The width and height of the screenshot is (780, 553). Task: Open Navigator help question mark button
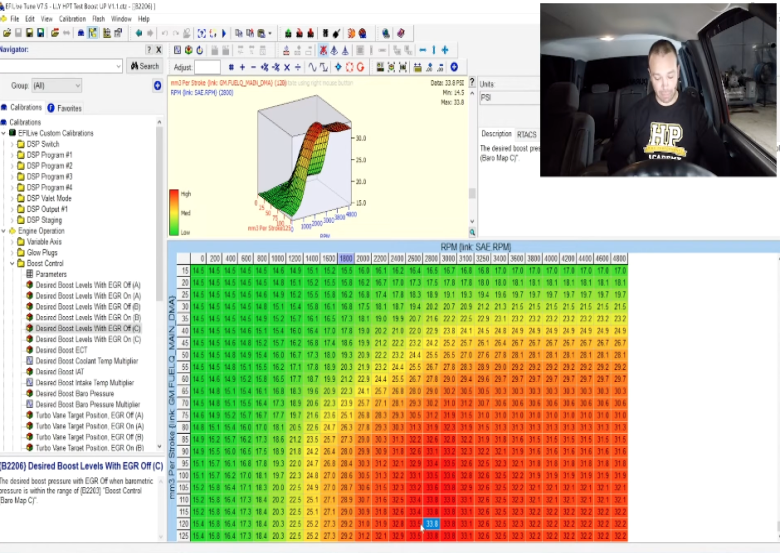(x=149, y=50)
